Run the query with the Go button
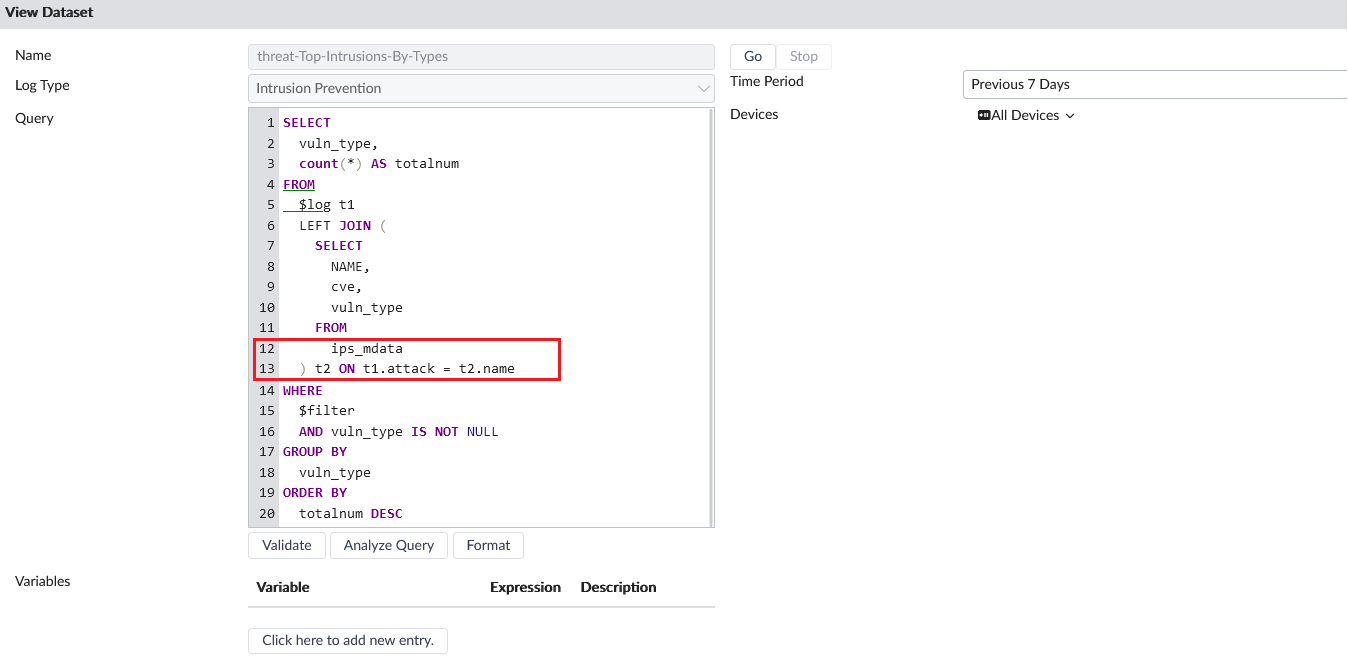 click(752, 56)
